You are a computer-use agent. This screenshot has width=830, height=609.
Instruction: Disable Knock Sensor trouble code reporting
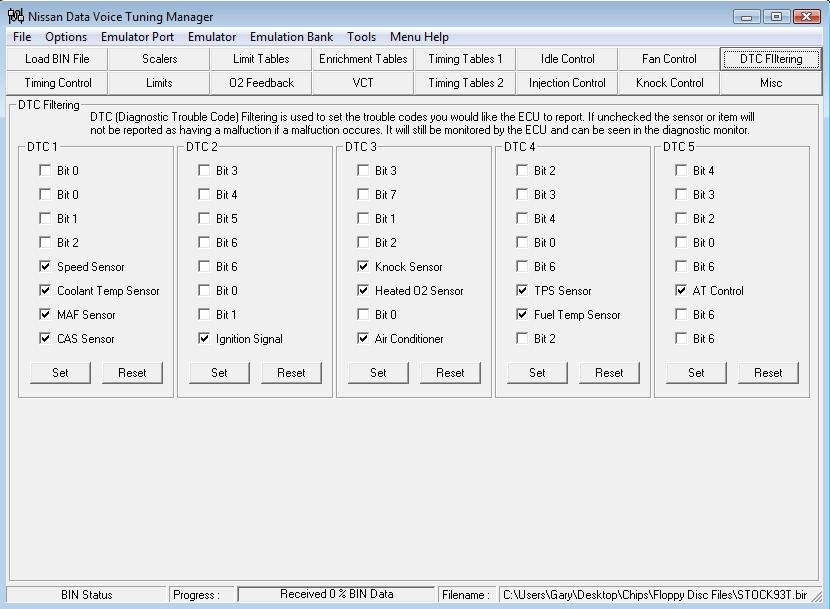click(363, 267)
